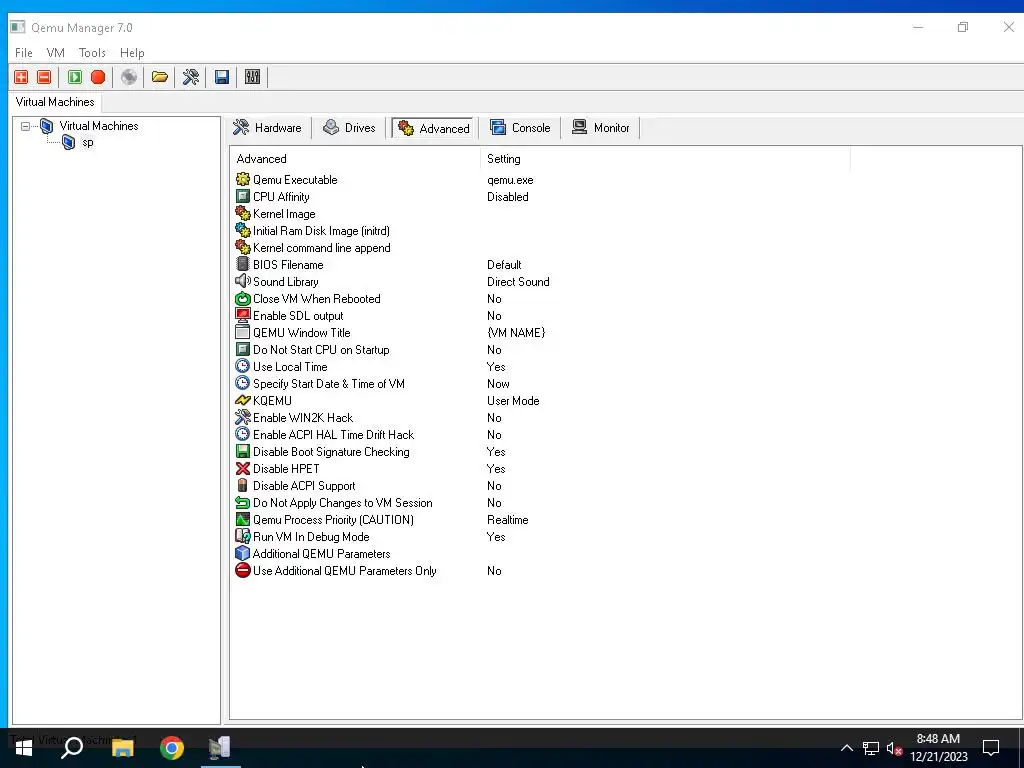Switch to the Hardware tab
This screenshot has height=768, width=1024.
[x=268, y=128]
